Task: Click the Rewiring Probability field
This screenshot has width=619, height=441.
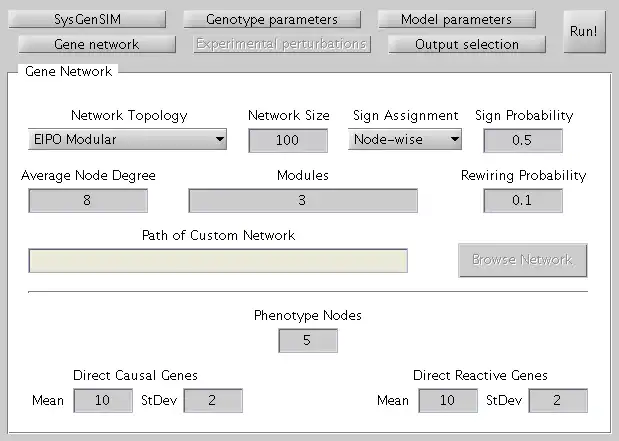Action: pyautogui.click(x=523, y=201)
